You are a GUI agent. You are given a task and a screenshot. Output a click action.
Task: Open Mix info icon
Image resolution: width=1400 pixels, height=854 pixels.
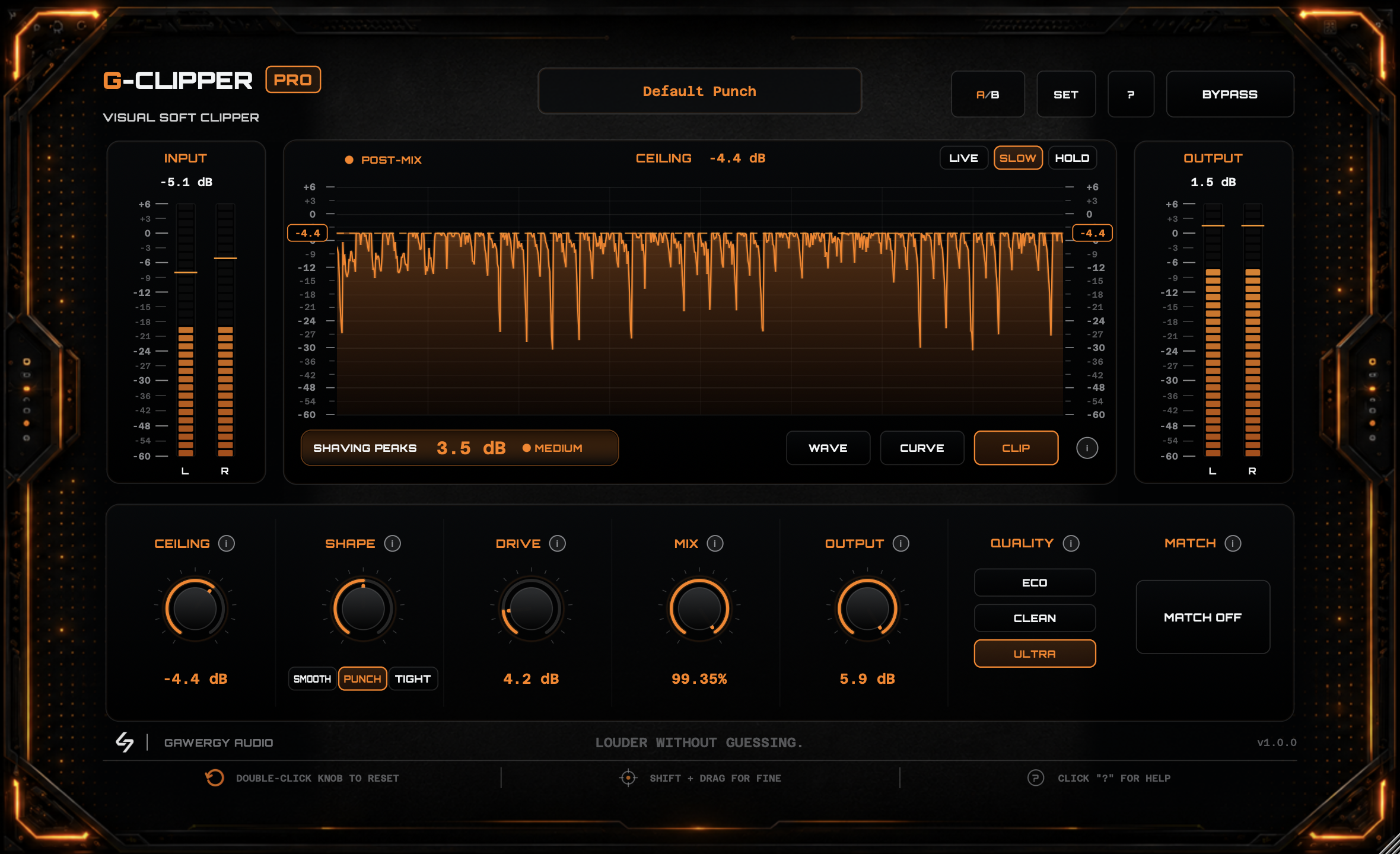(x=715, y=543)
